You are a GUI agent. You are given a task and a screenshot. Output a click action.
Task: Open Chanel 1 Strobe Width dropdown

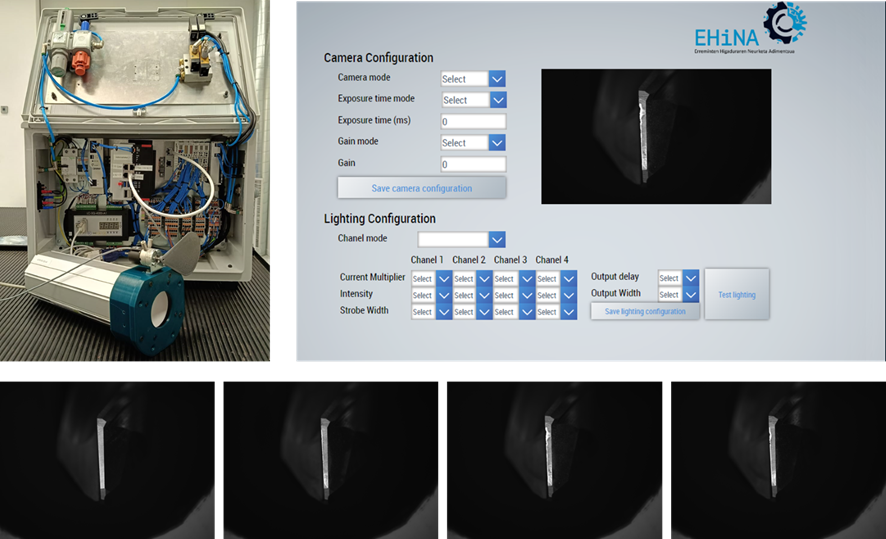pyautogui.click(x=431, y=312)
